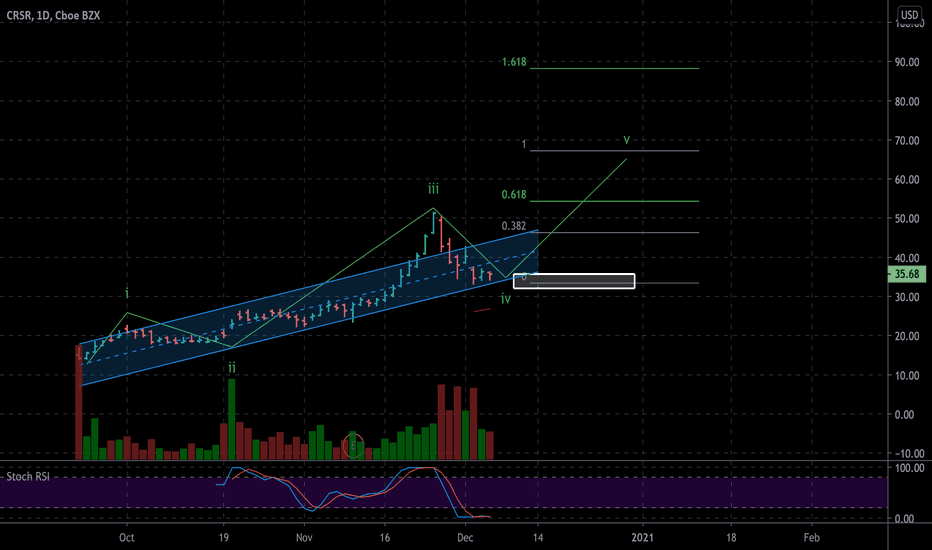Click the Oct date label
932x550 pixels.
(x=127, y=538)
